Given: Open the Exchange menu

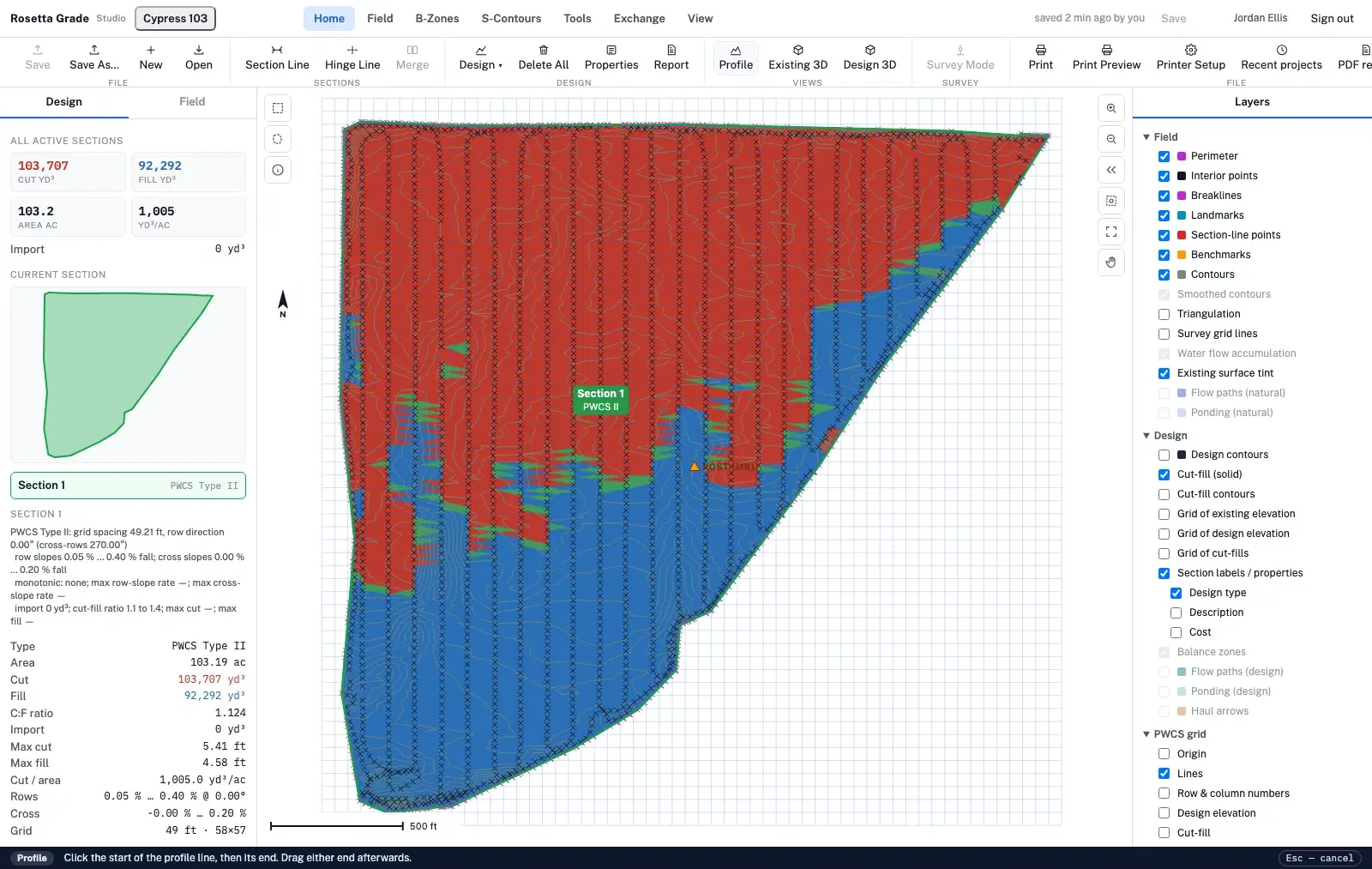Looking at the screenshot, I should tap(639, 18).
